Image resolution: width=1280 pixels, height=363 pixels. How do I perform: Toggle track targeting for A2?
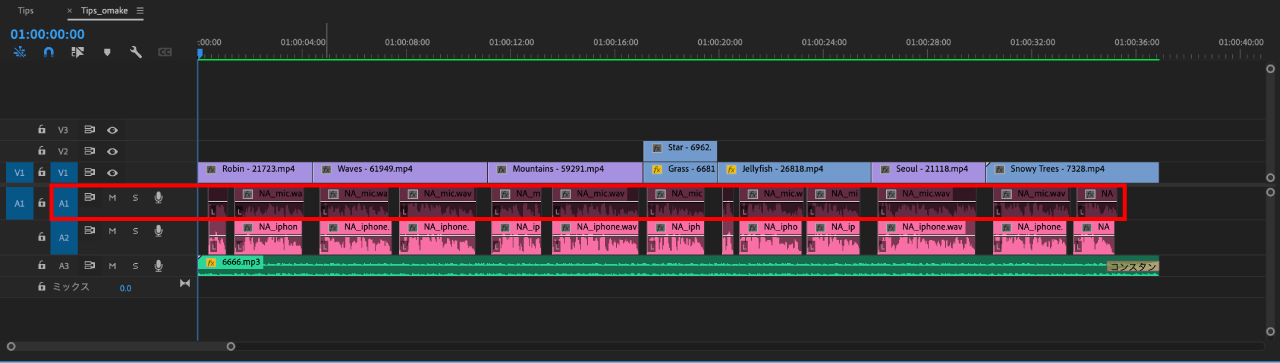[x=63, y=237]
